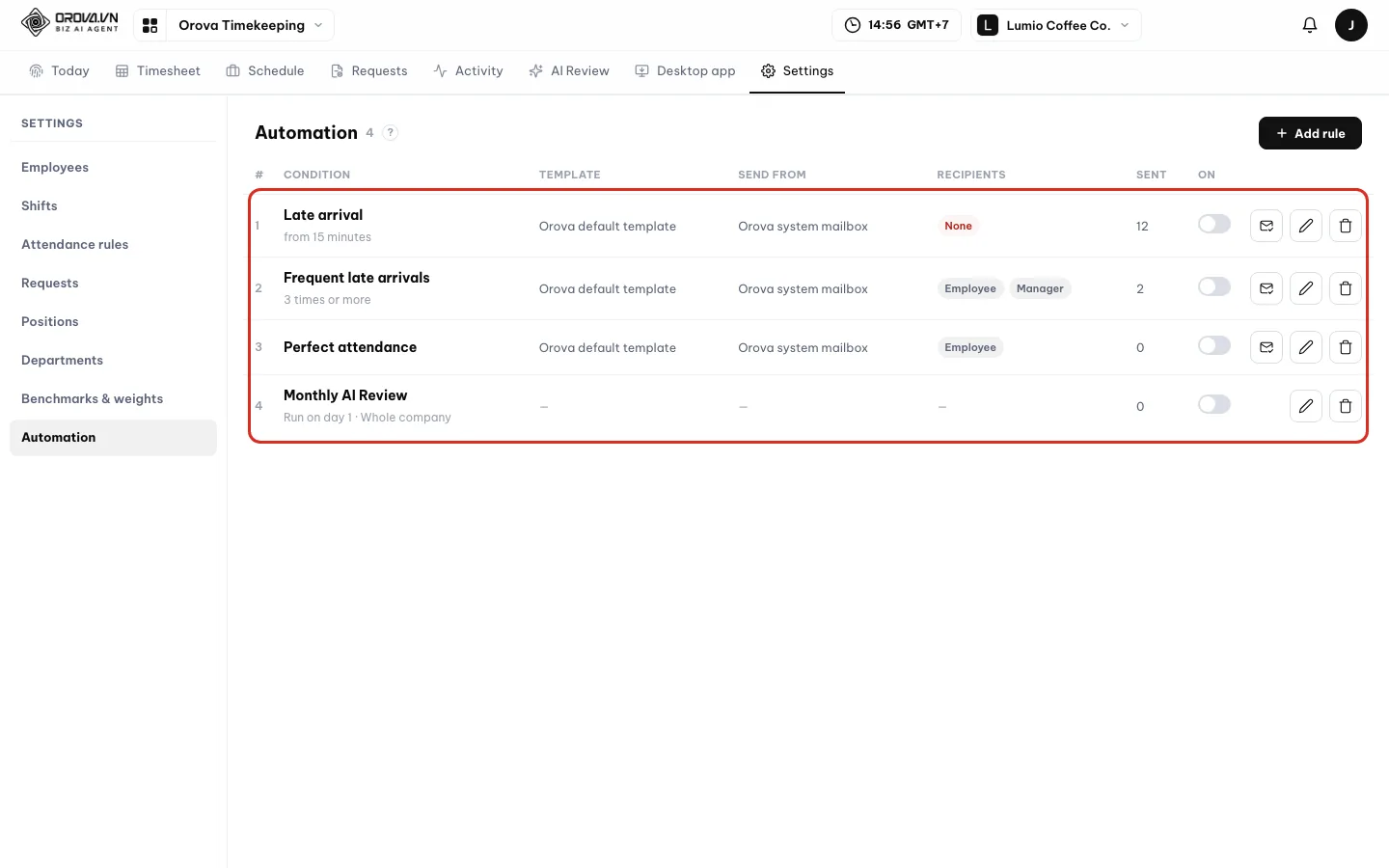Switch to the Activity tab
Image resolution: width=1389 pixels, height=868 pixels.
(x=469, y=71)
